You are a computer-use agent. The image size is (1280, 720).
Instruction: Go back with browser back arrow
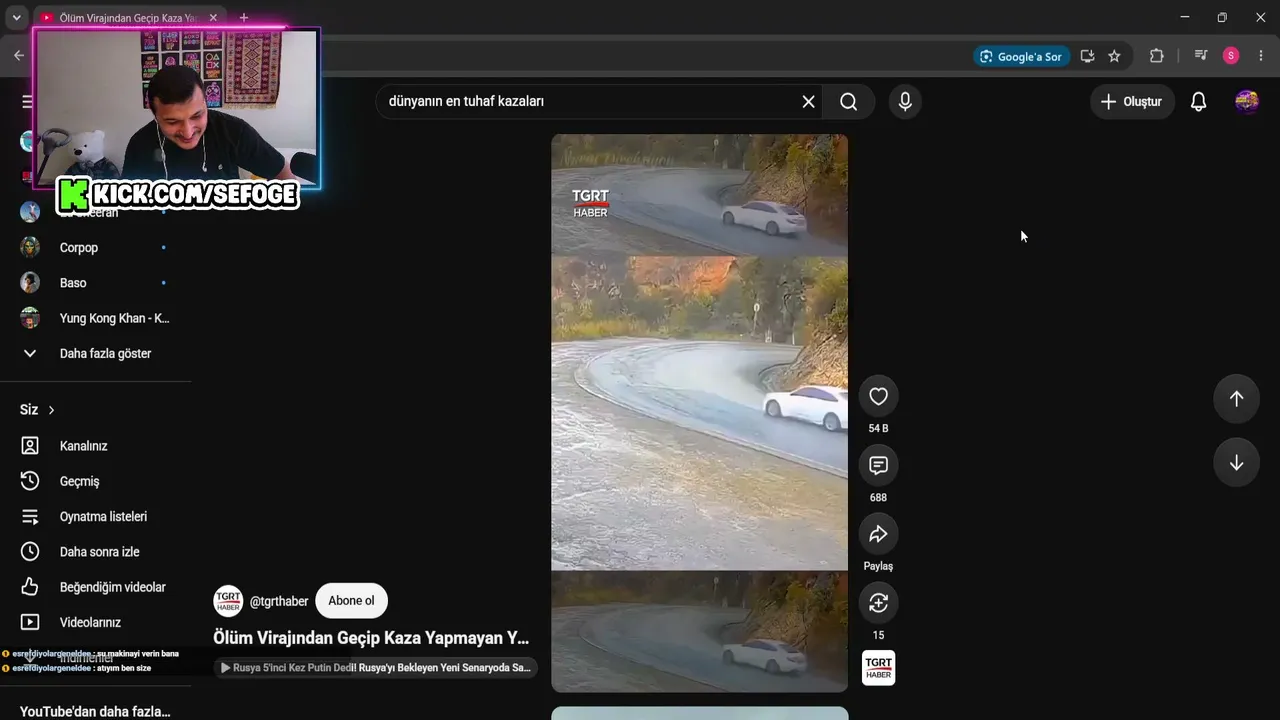(x=18, y=56)
